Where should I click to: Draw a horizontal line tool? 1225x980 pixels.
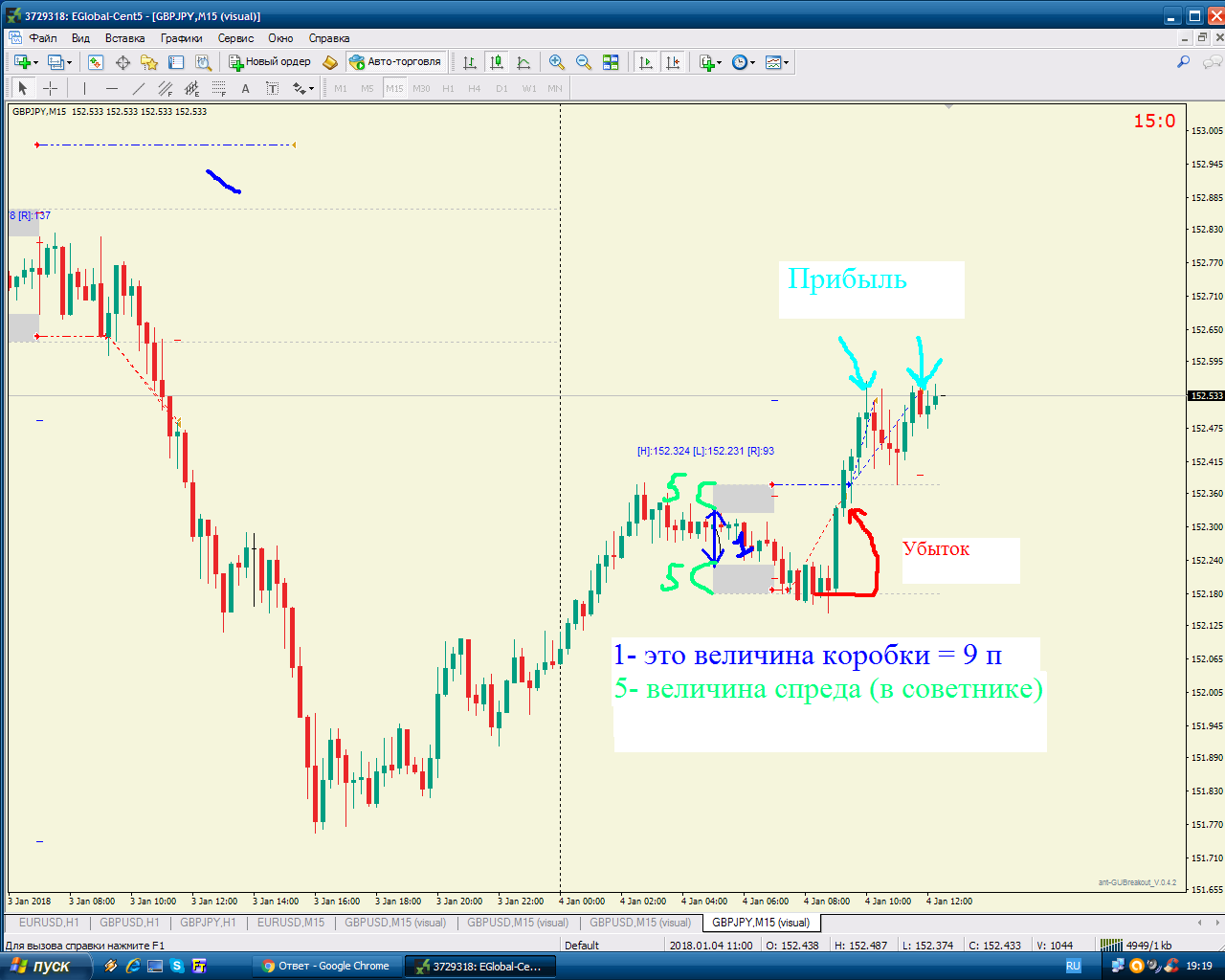pos(111,88)
